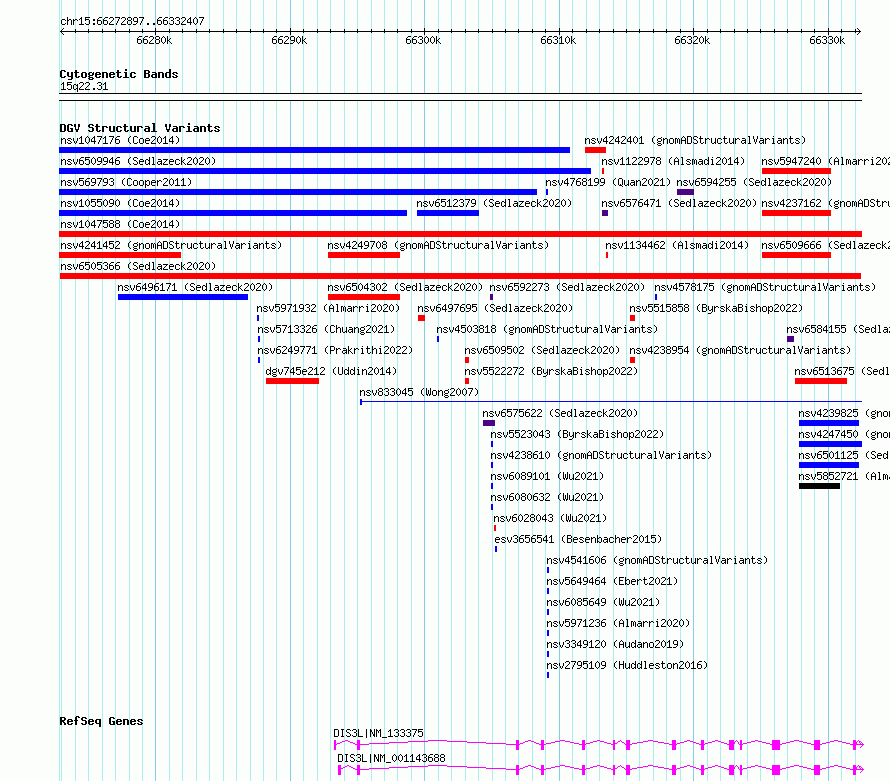Click nsv1134462 (Alsmadi2014) label

tap(677, 245)
